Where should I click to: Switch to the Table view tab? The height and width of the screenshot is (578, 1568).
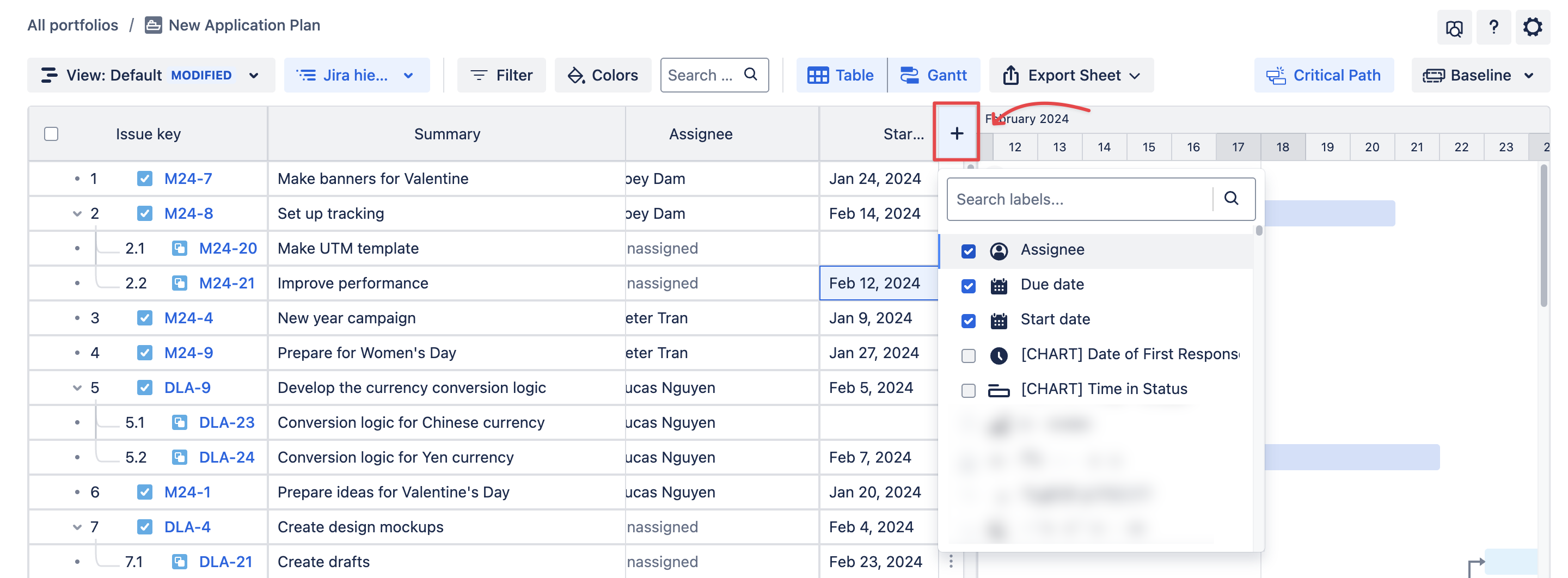pos(841,76)
